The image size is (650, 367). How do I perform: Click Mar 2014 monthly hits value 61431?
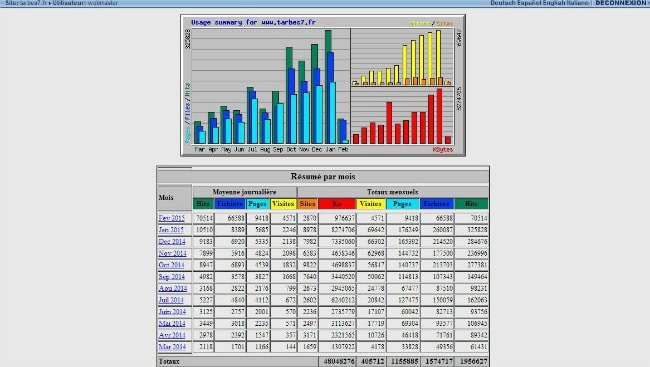tap(479, 347)
